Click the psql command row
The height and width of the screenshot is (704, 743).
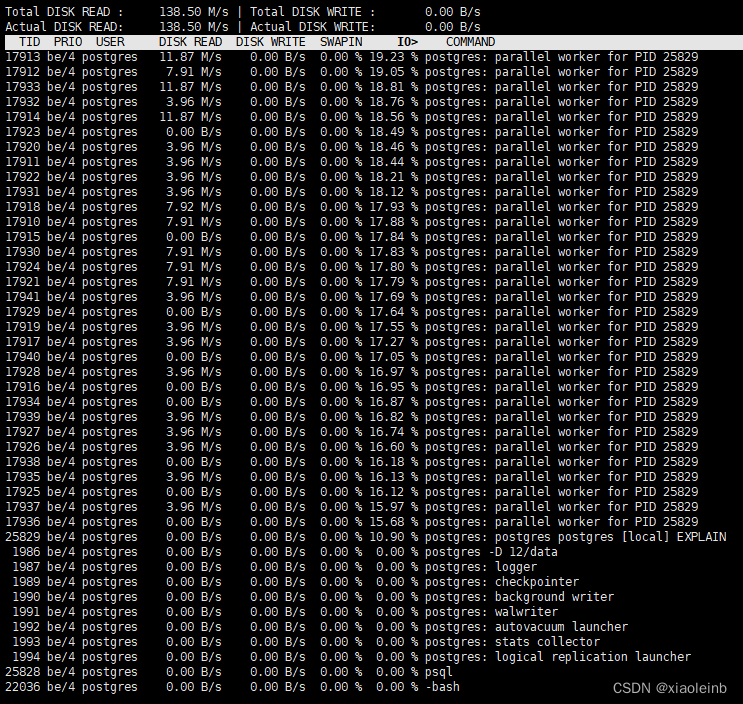(x=229, y=672)
